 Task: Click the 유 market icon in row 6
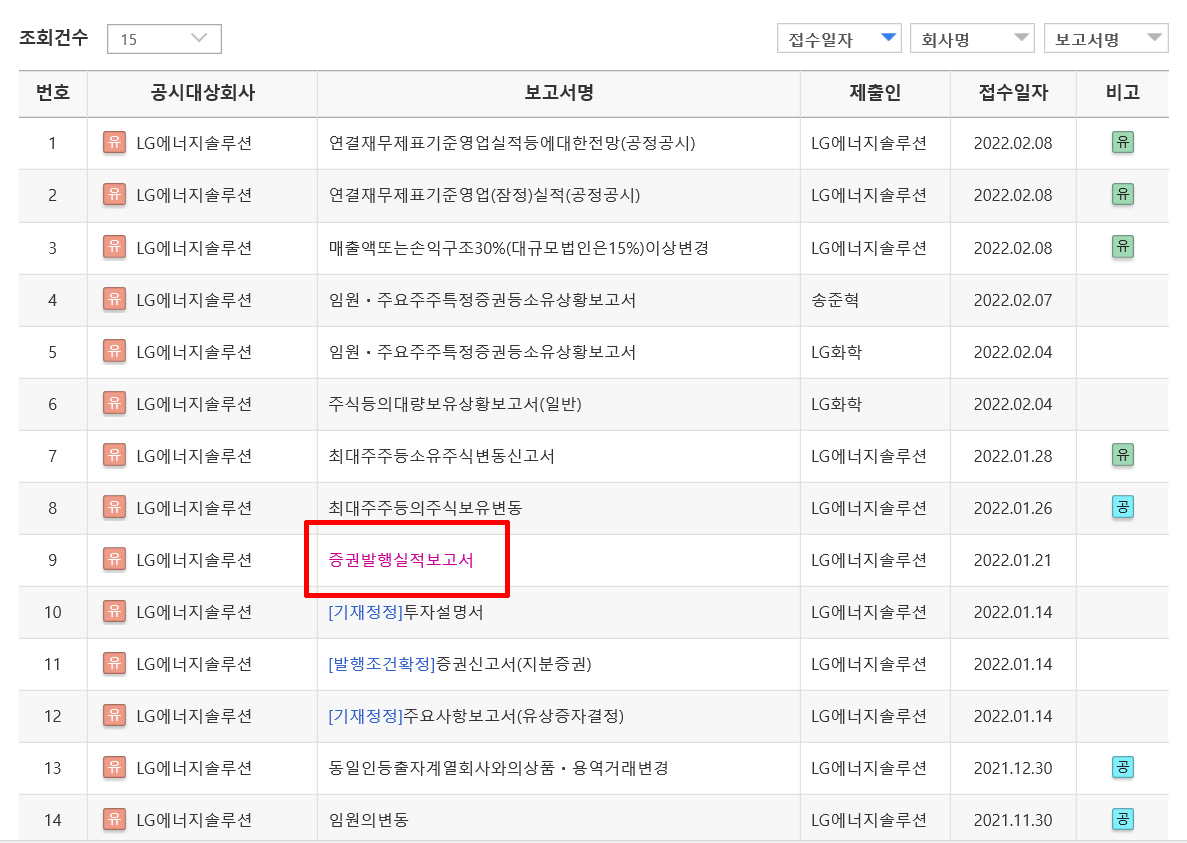point(114,403)
